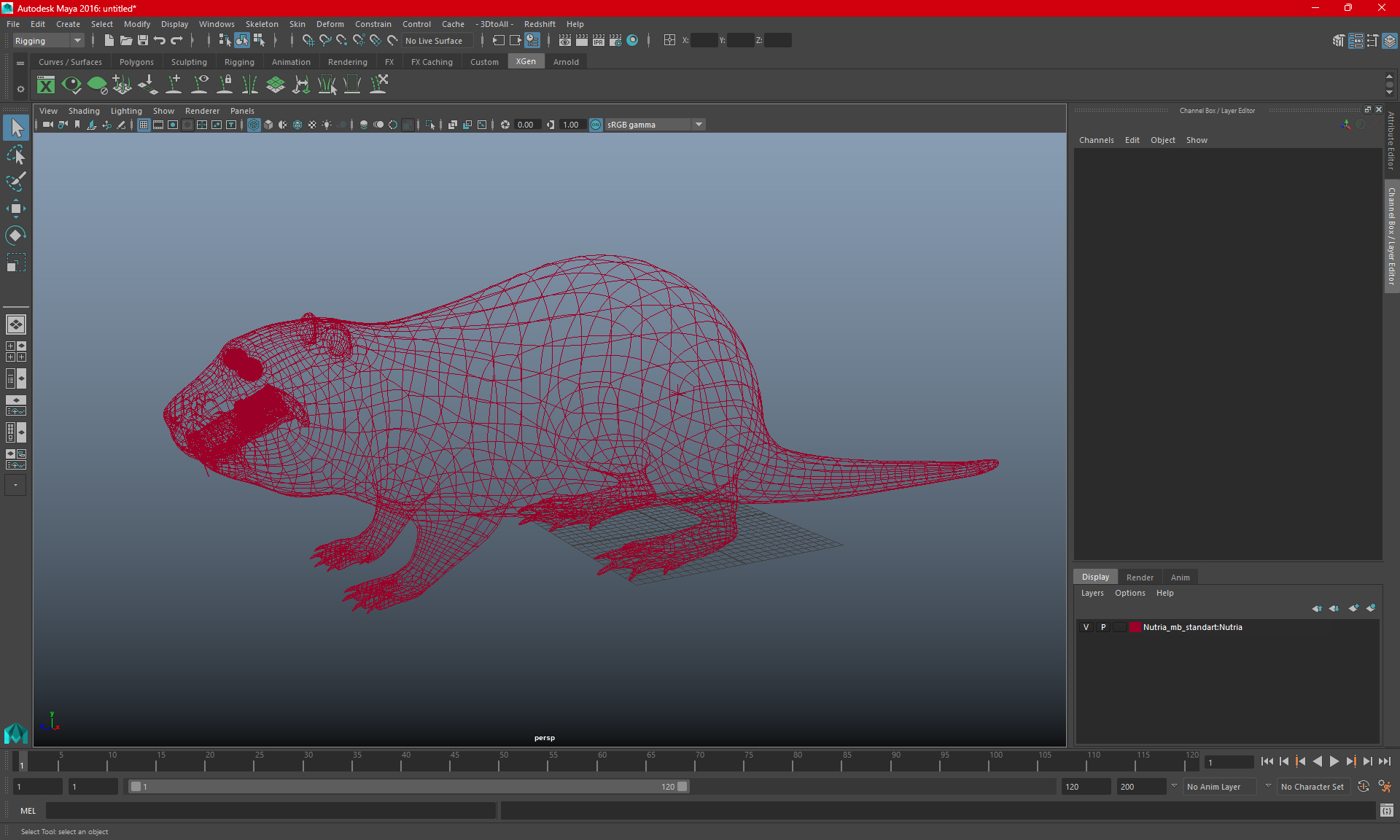Click XGen delete guides icon with X
Screen dimensions: 1400x840
click(x=378, y=85)
